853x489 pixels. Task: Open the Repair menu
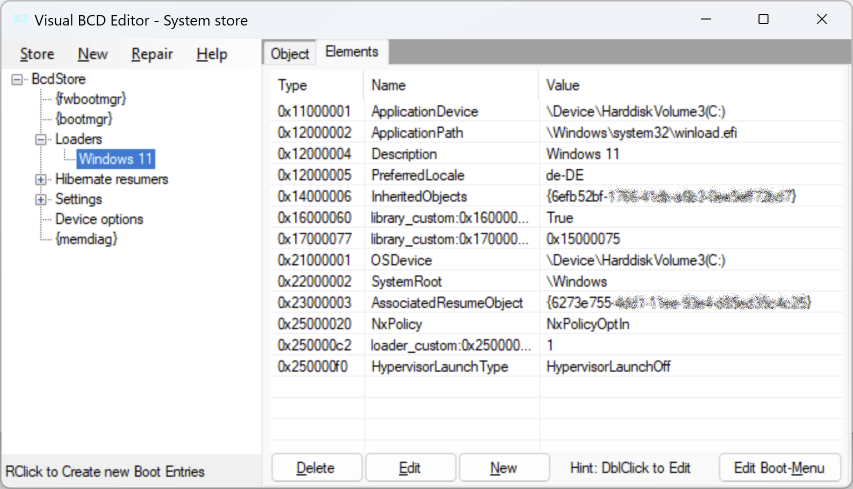coord(152,54)
